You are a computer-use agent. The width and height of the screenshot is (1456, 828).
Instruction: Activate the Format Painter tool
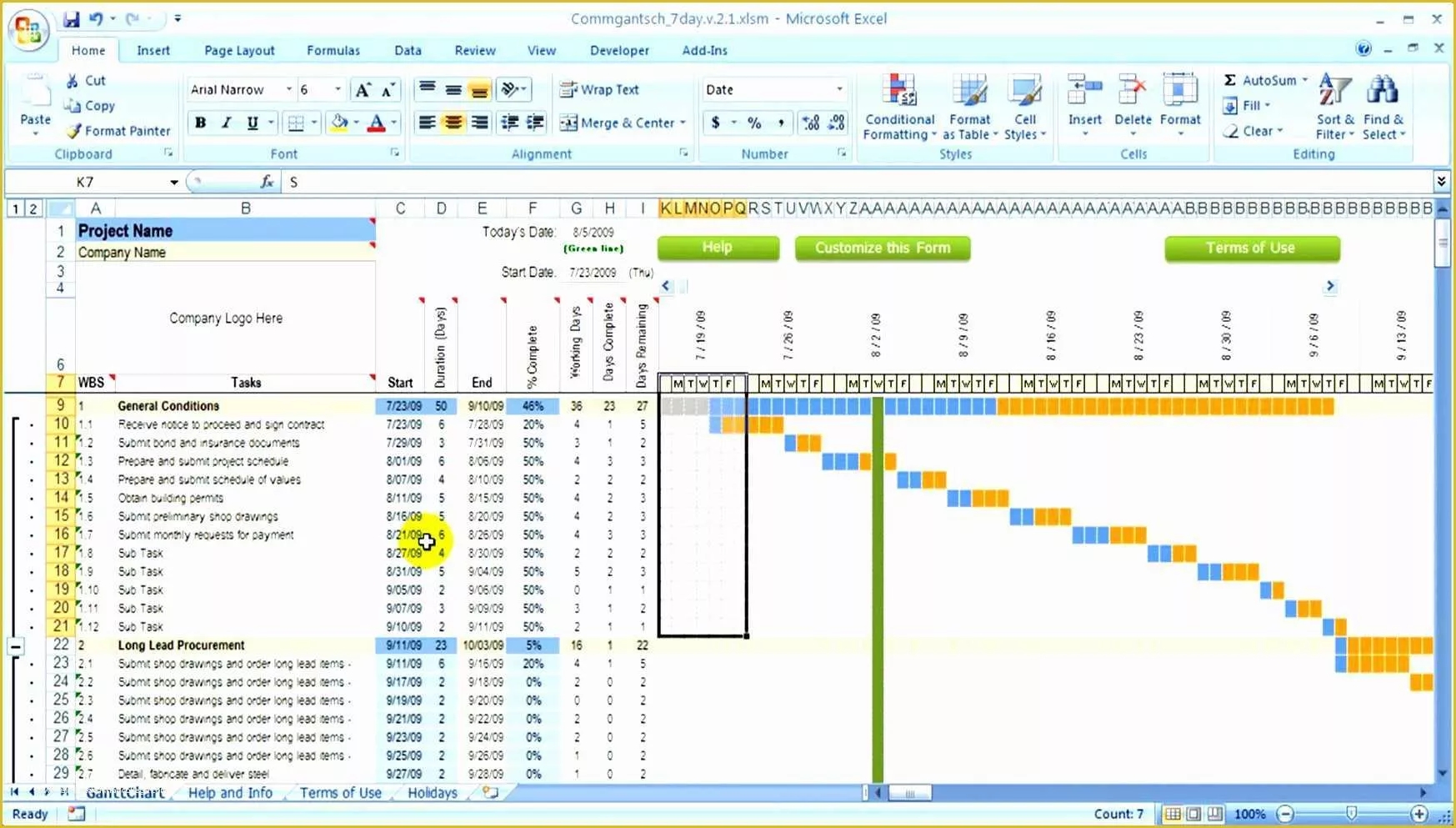point(118,131)
